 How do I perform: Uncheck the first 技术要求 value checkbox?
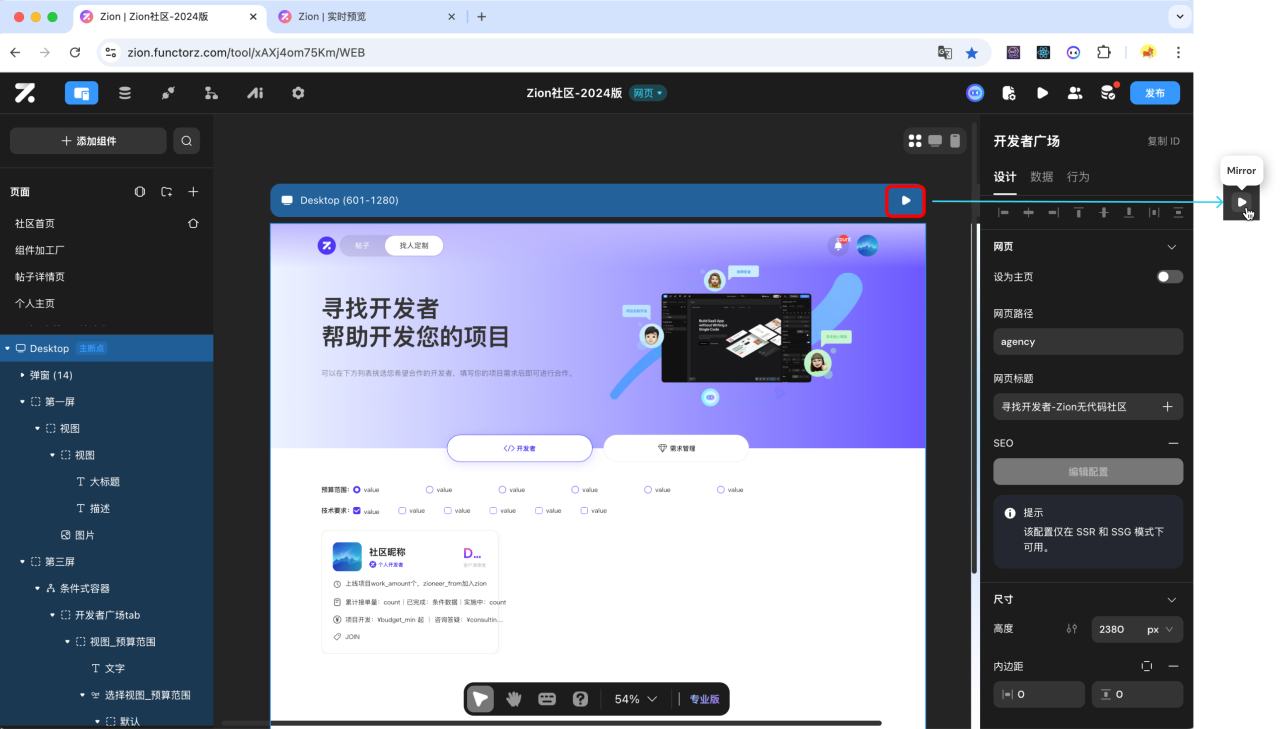[356, 510]
